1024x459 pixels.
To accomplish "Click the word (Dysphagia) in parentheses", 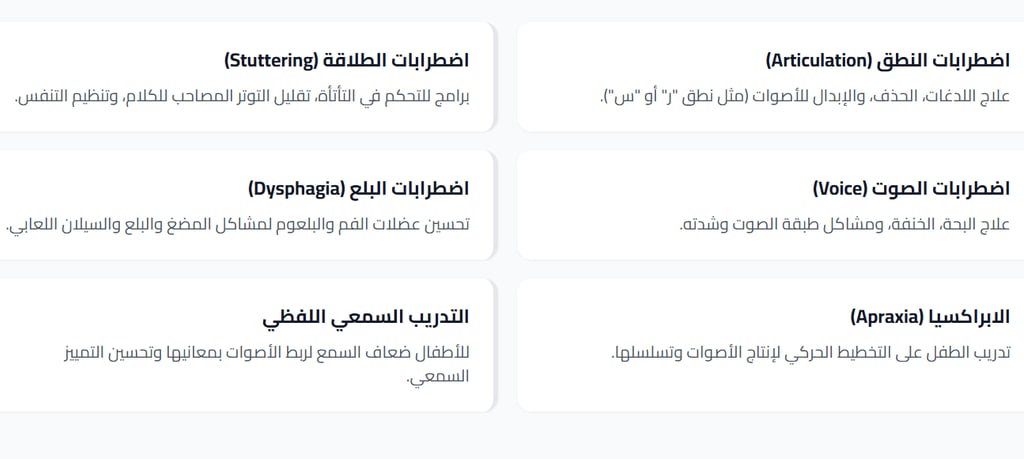I will pyautogui.click(x=296, y=189).
